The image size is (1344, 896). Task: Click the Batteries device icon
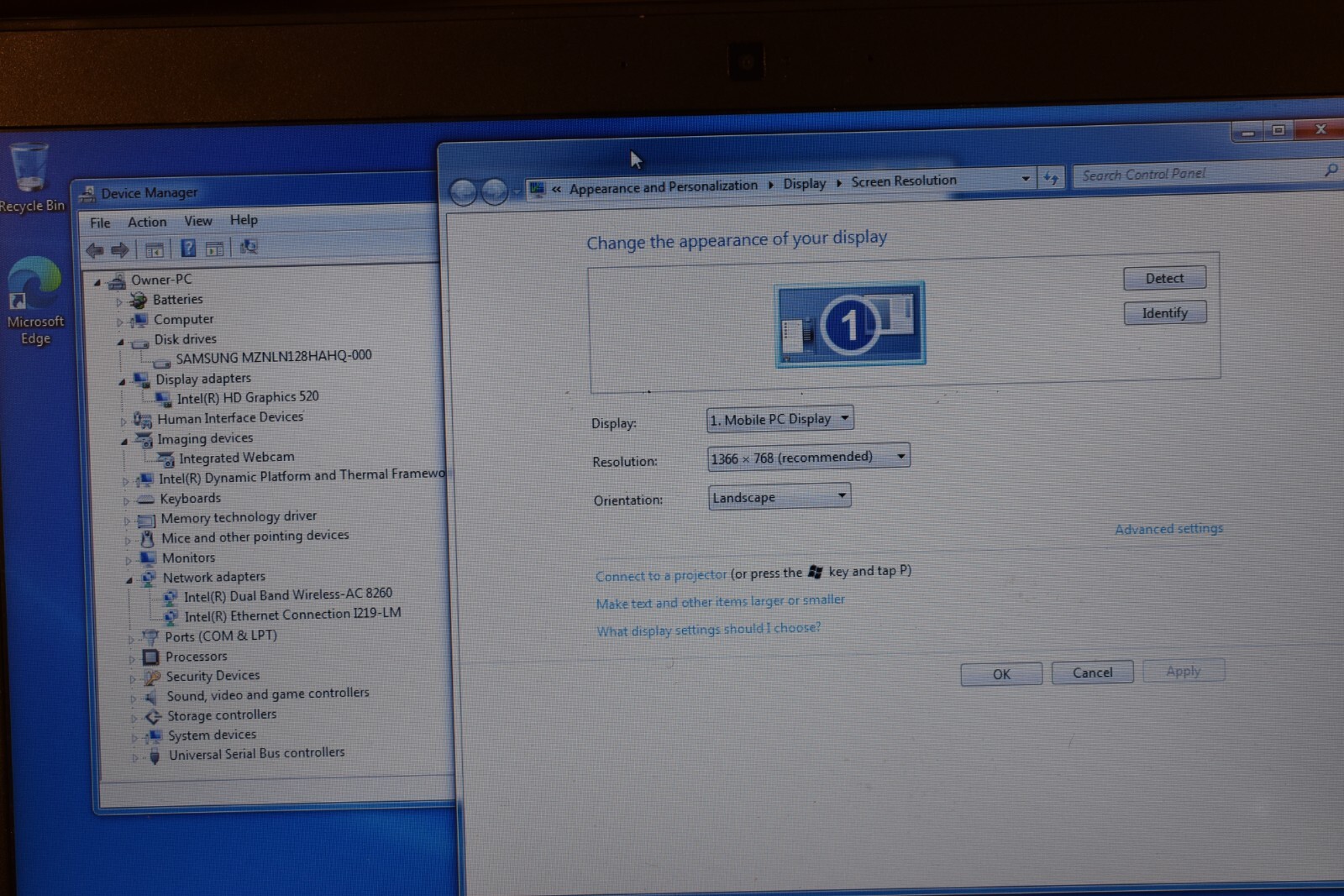[139, 301]
